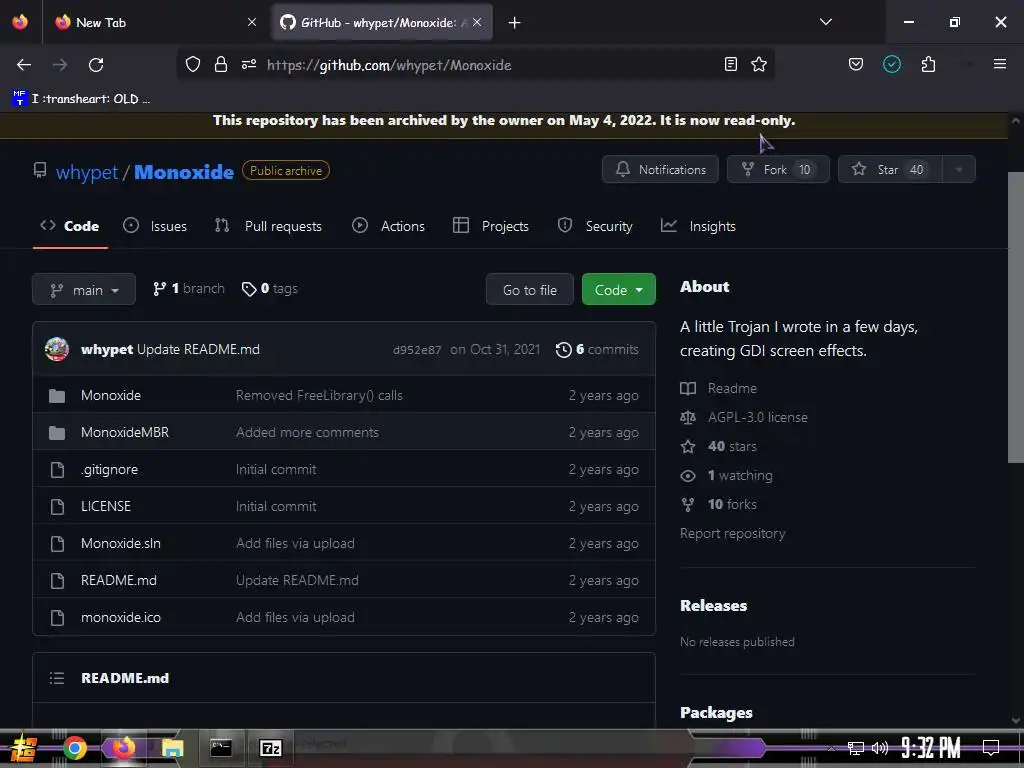The height and width of the screenshot is (768, 1024).
Task: Open the Projects tab
Action: (x=491, y=226)
